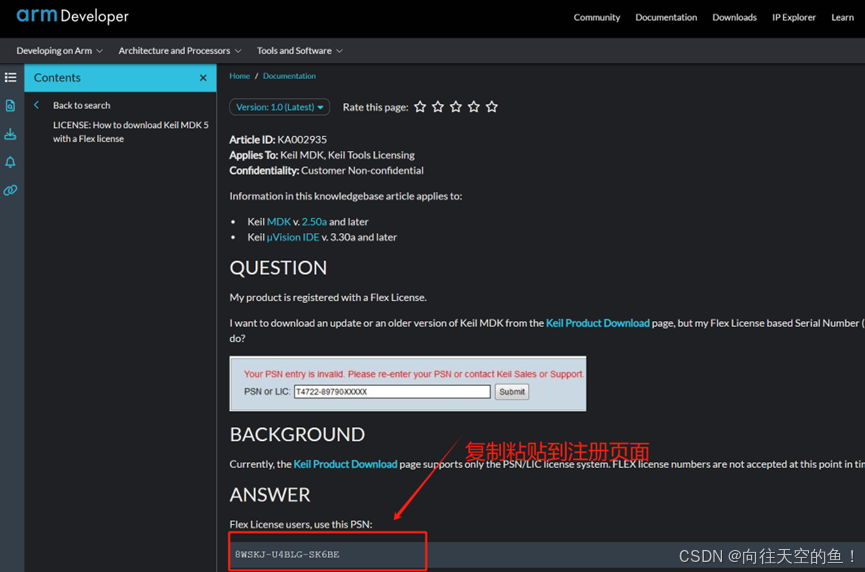Open the 2.50a version link

click(x=314, y=222)
